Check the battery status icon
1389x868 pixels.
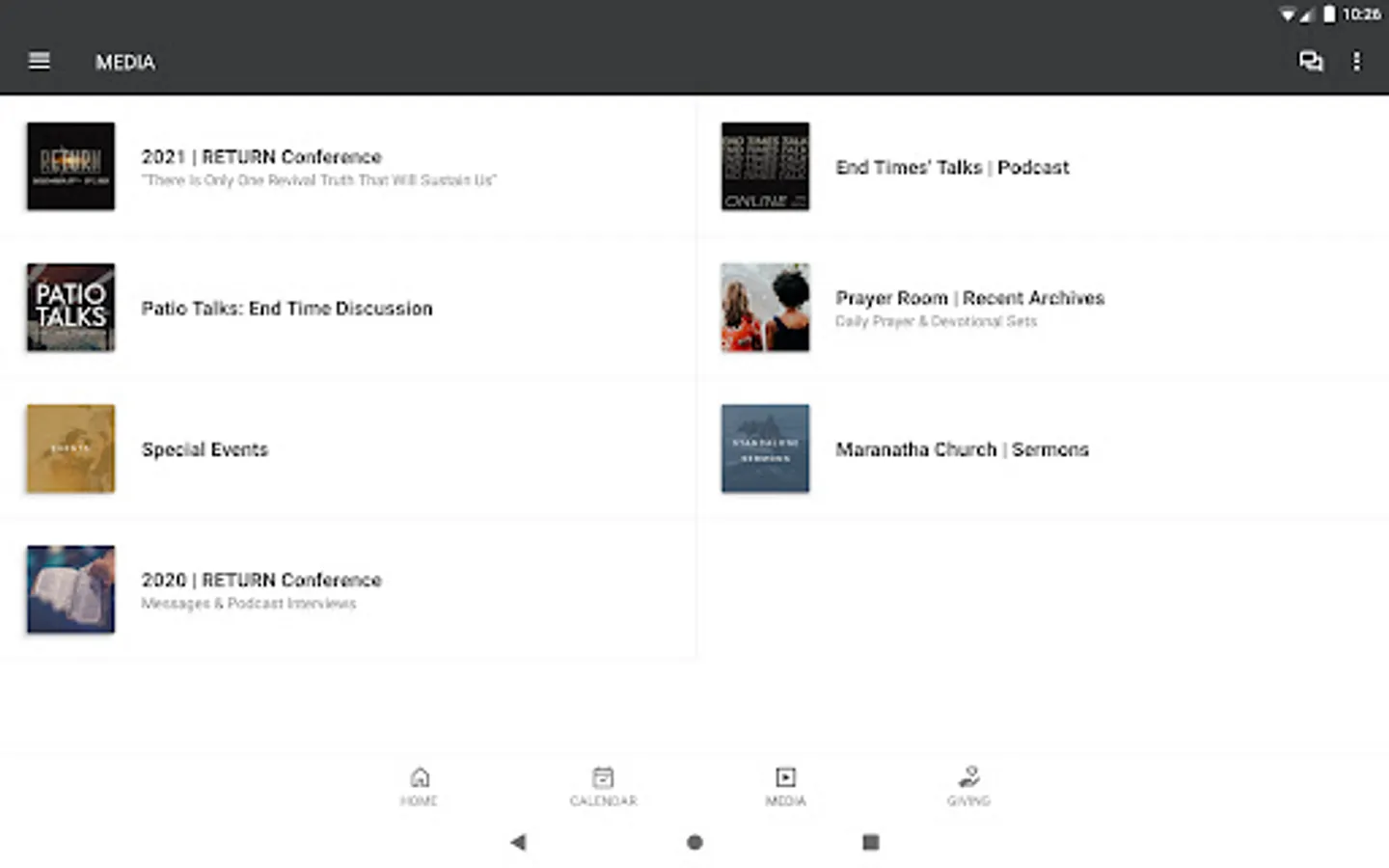point(1329,14)
